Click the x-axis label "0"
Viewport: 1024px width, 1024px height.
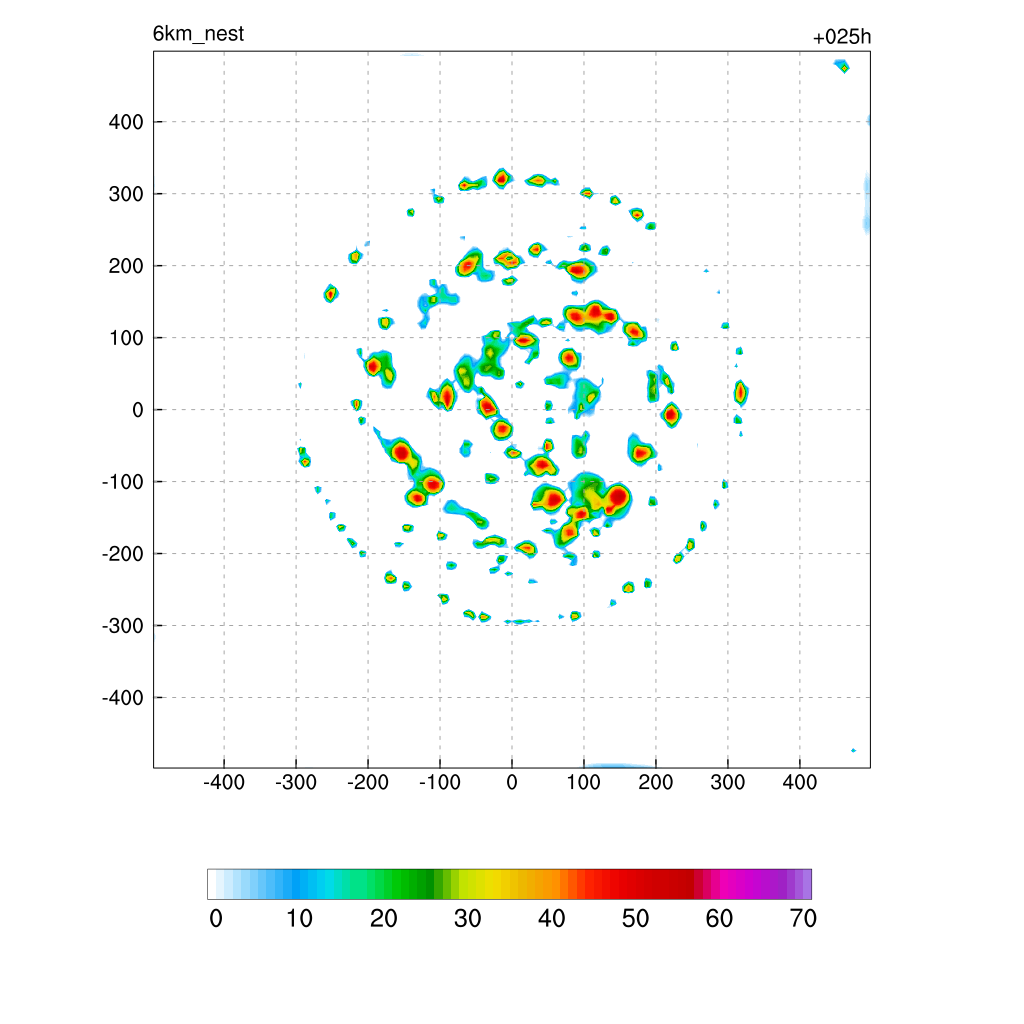(x=512, y=782)
